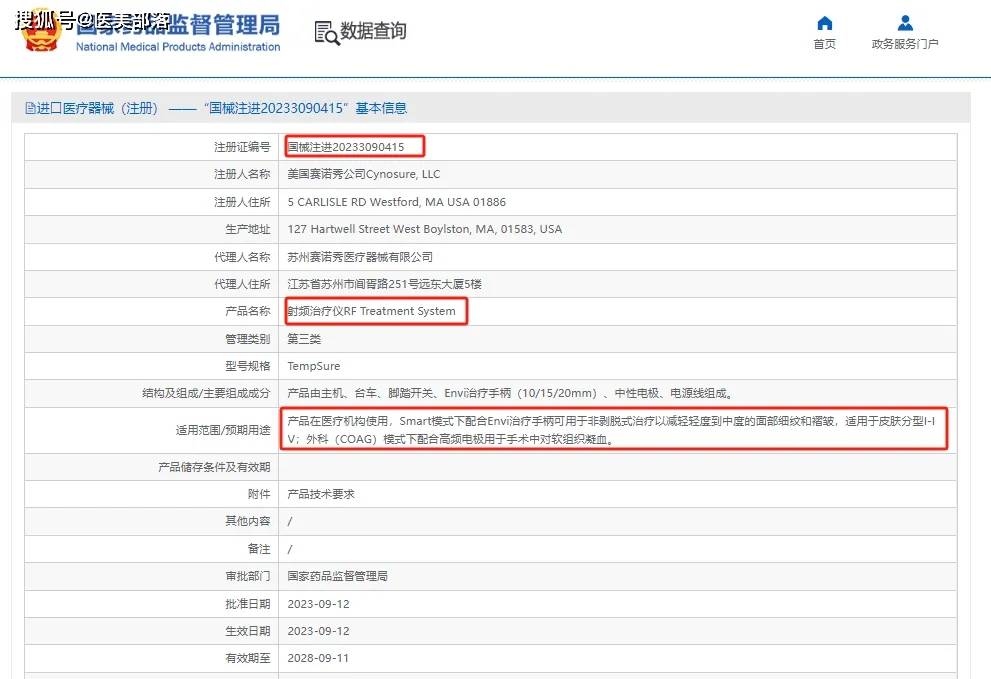Click the 审批部门 row label
The height and width of the screenshot is (679, 991).
248,576
